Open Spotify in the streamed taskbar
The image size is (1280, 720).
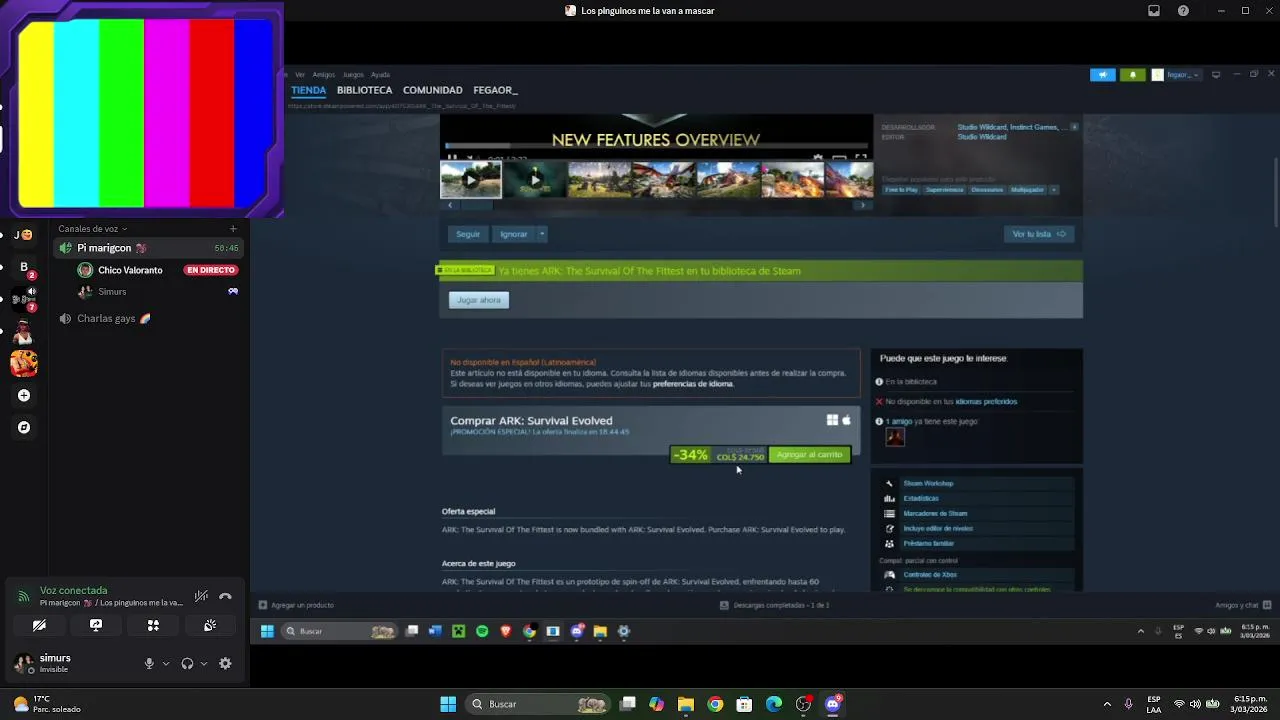[482, 631]
